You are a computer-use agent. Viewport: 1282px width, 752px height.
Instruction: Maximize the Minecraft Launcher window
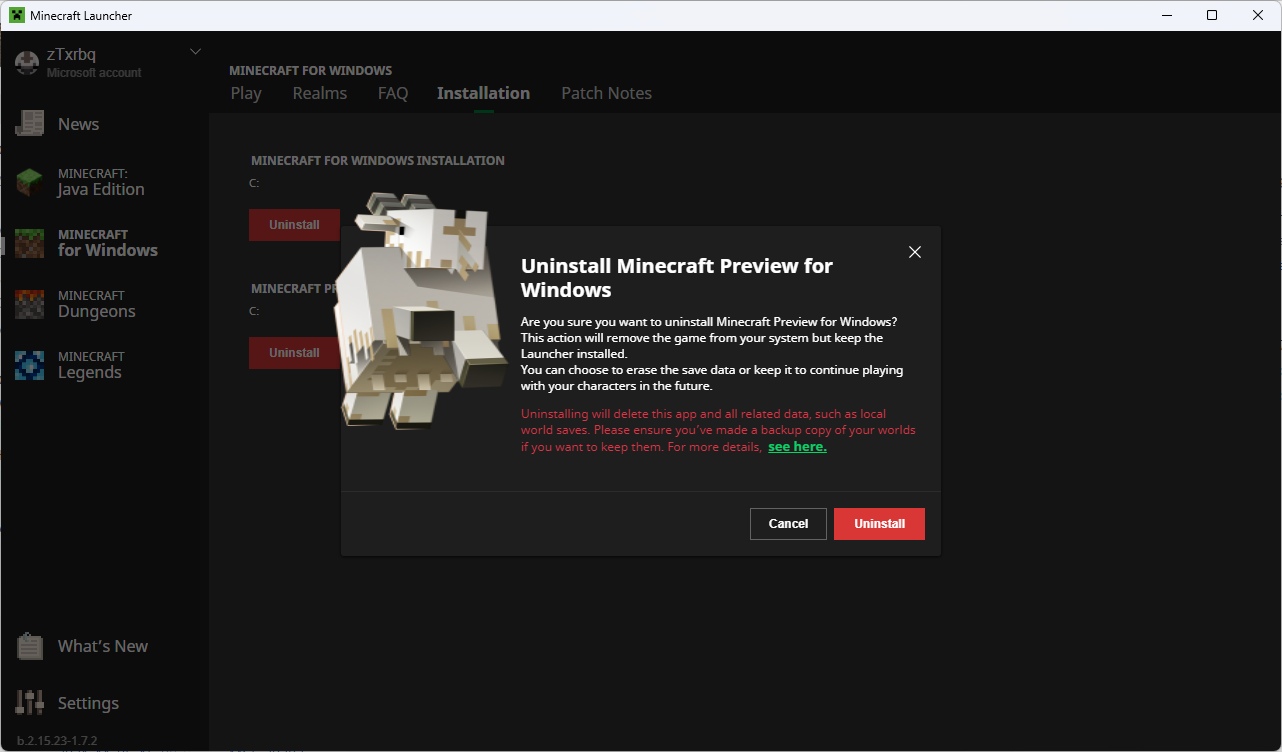pyautogui.click(x=1212, y=16)
